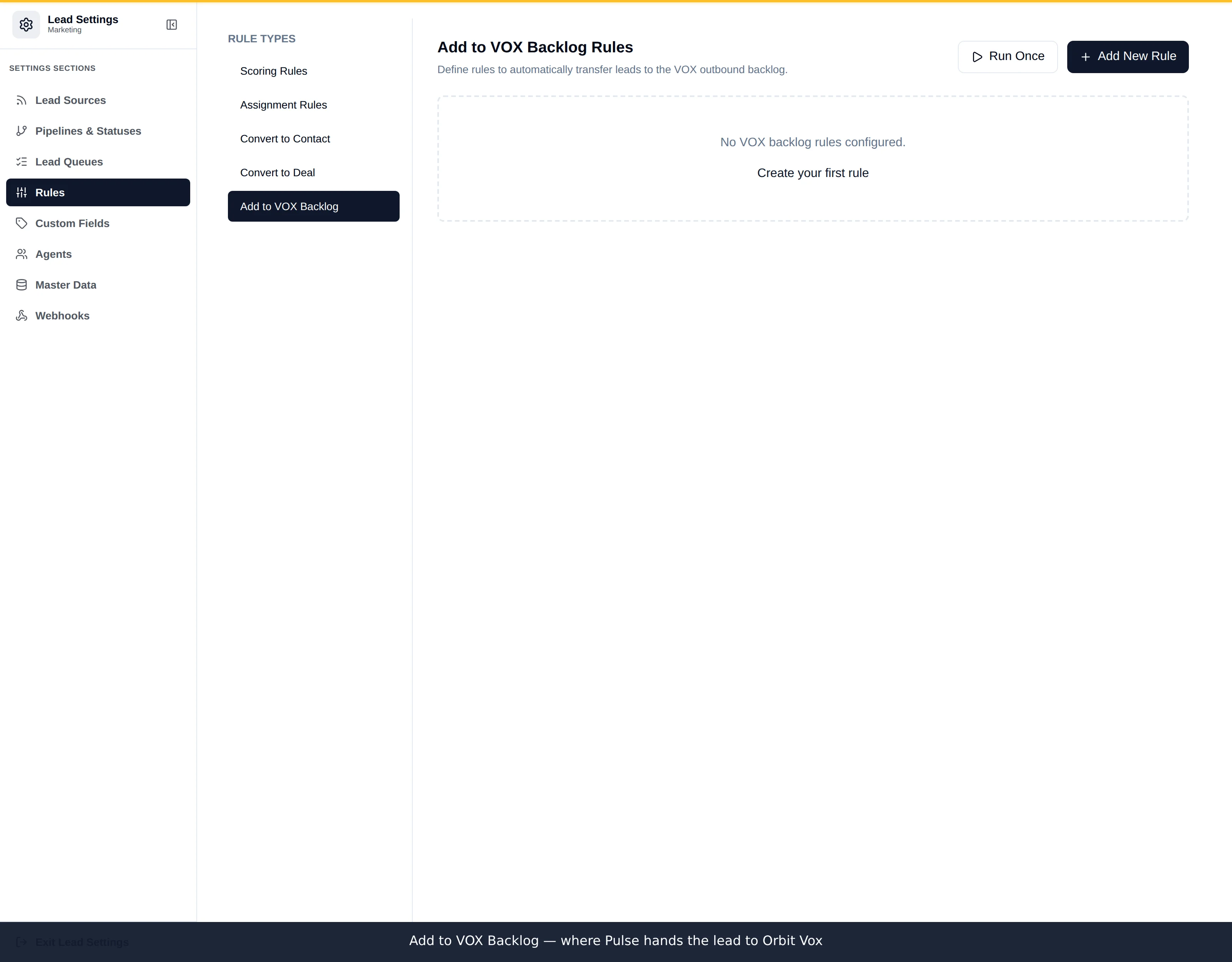Select the Convert to Contact rule type
The height and width of the screenshot is (962, 1232).
tap(314, 139)
